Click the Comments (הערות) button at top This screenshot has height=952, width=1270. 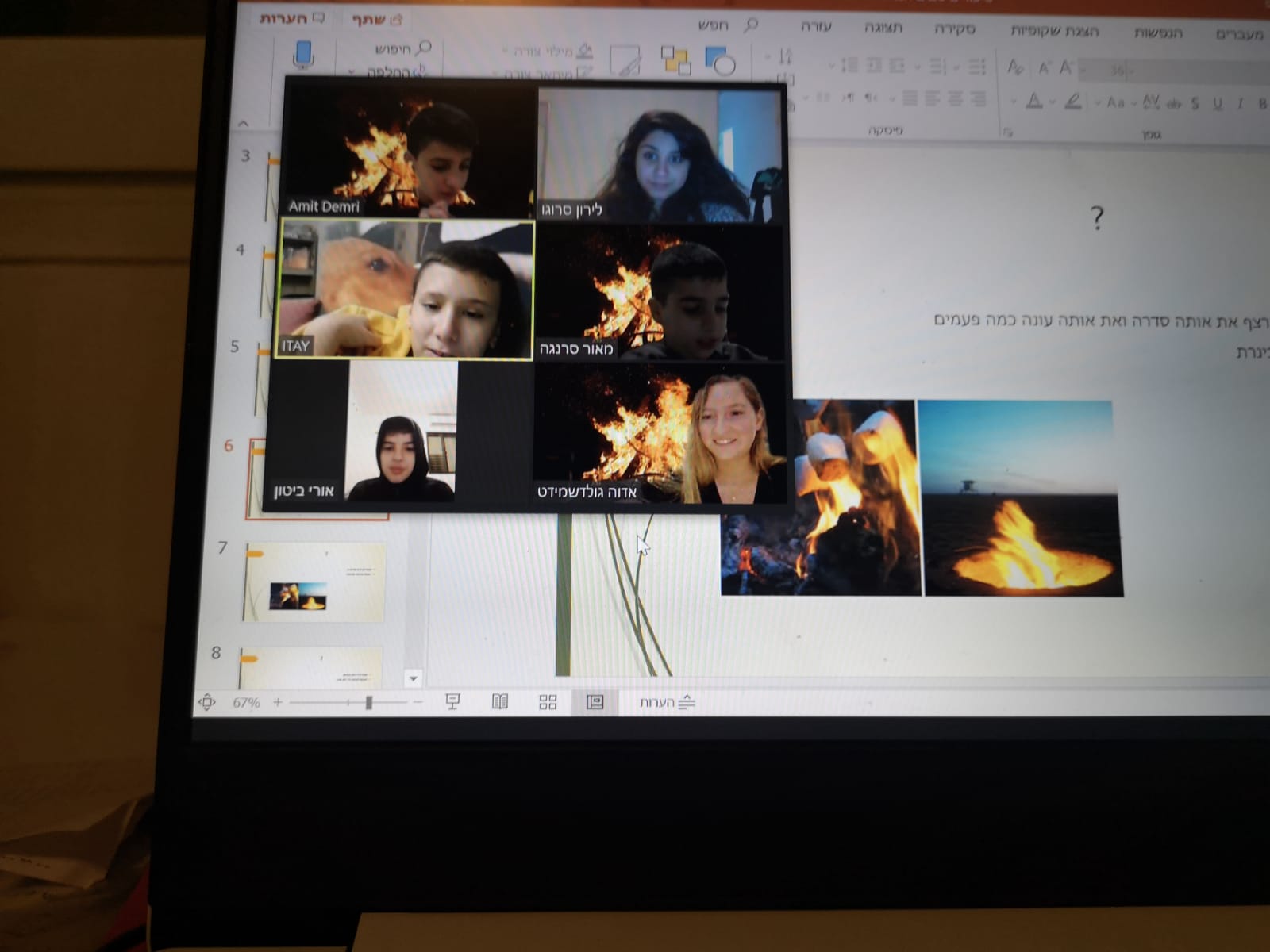(292, 17)
